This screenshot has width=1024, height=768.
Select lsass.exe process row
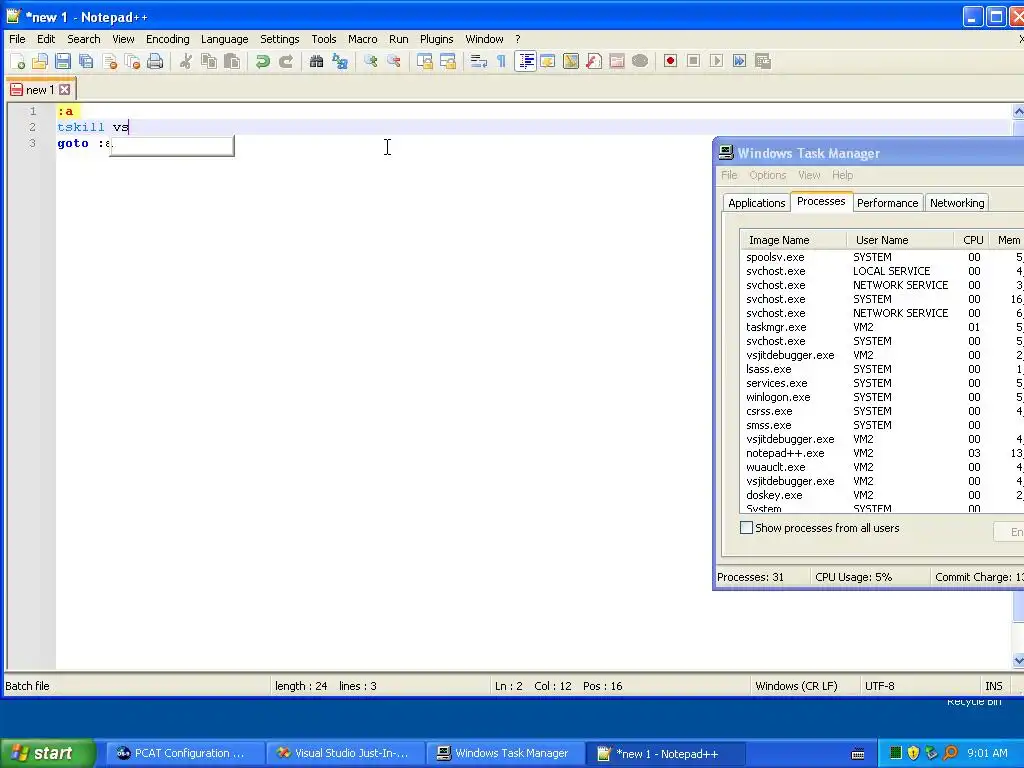pyautogui.click(x=882, y=369)
